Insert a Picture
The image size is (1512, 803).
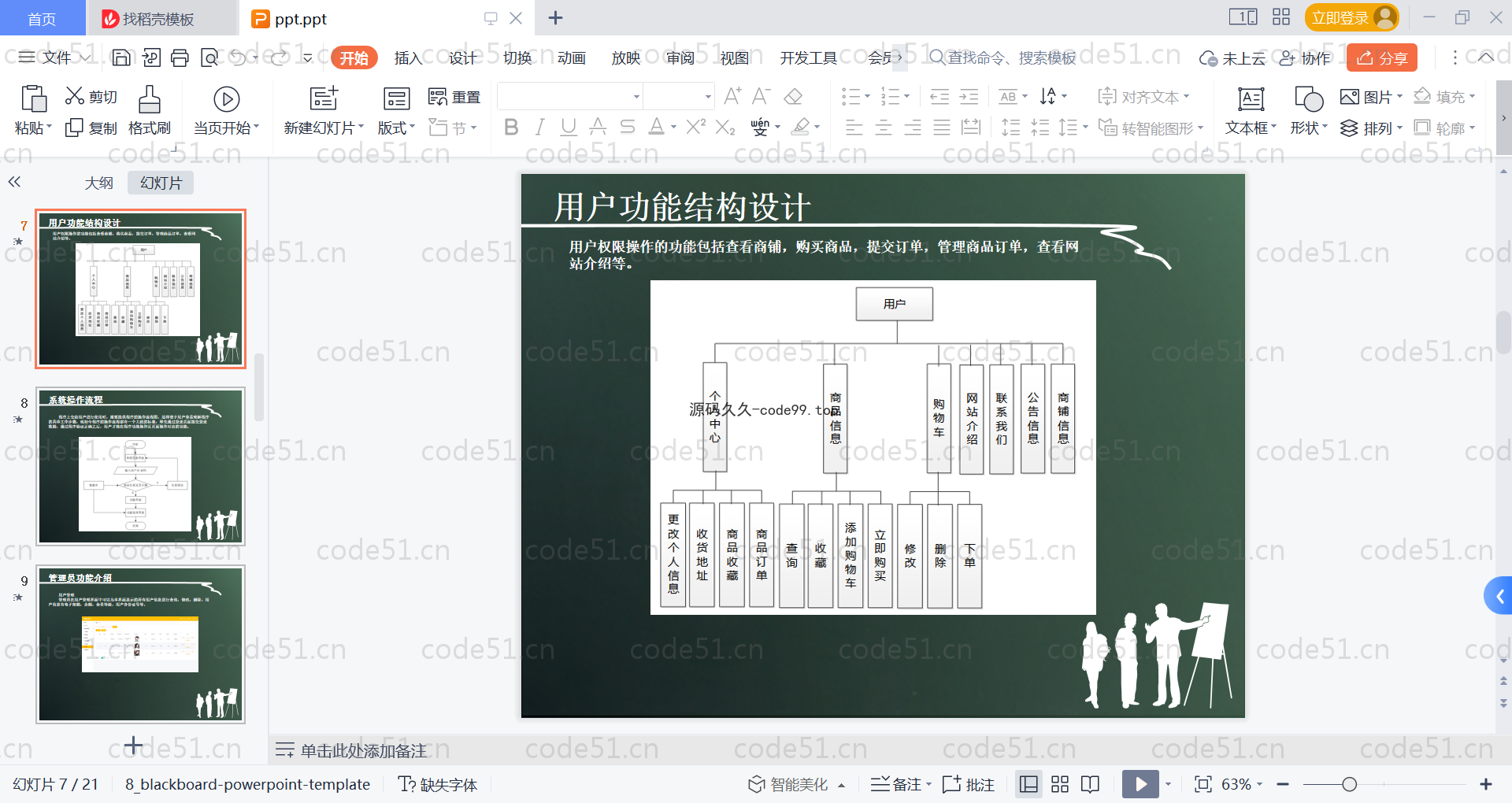(x=1371, y=97)
